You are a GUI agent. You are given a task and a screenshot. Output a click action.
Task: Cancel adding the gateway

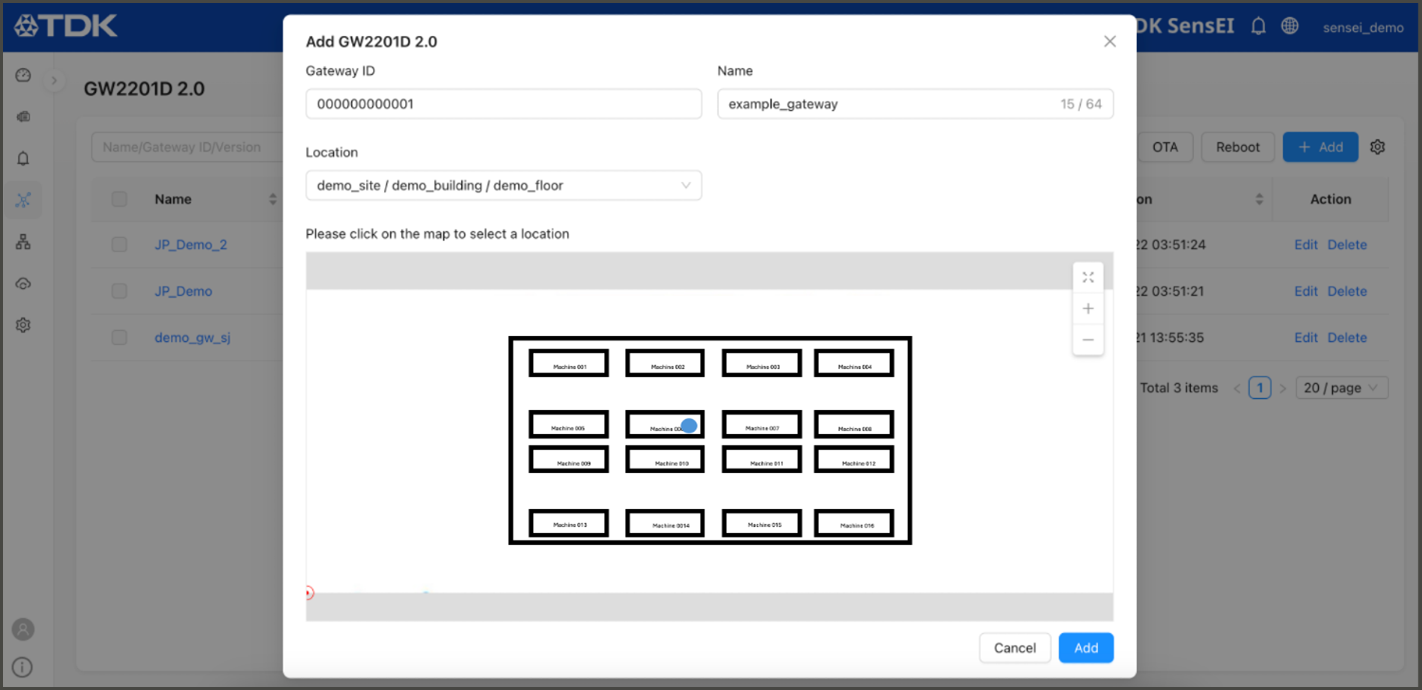coord(1015,648)
